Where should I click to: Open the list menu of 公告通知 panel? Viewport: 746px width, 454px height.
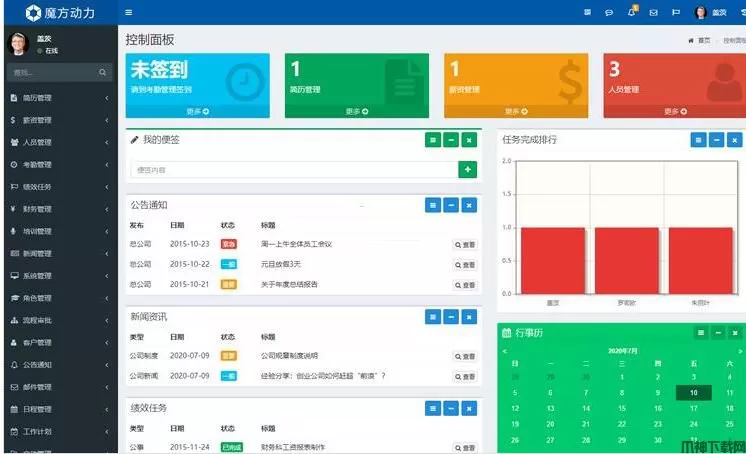(x=432, y=205)
